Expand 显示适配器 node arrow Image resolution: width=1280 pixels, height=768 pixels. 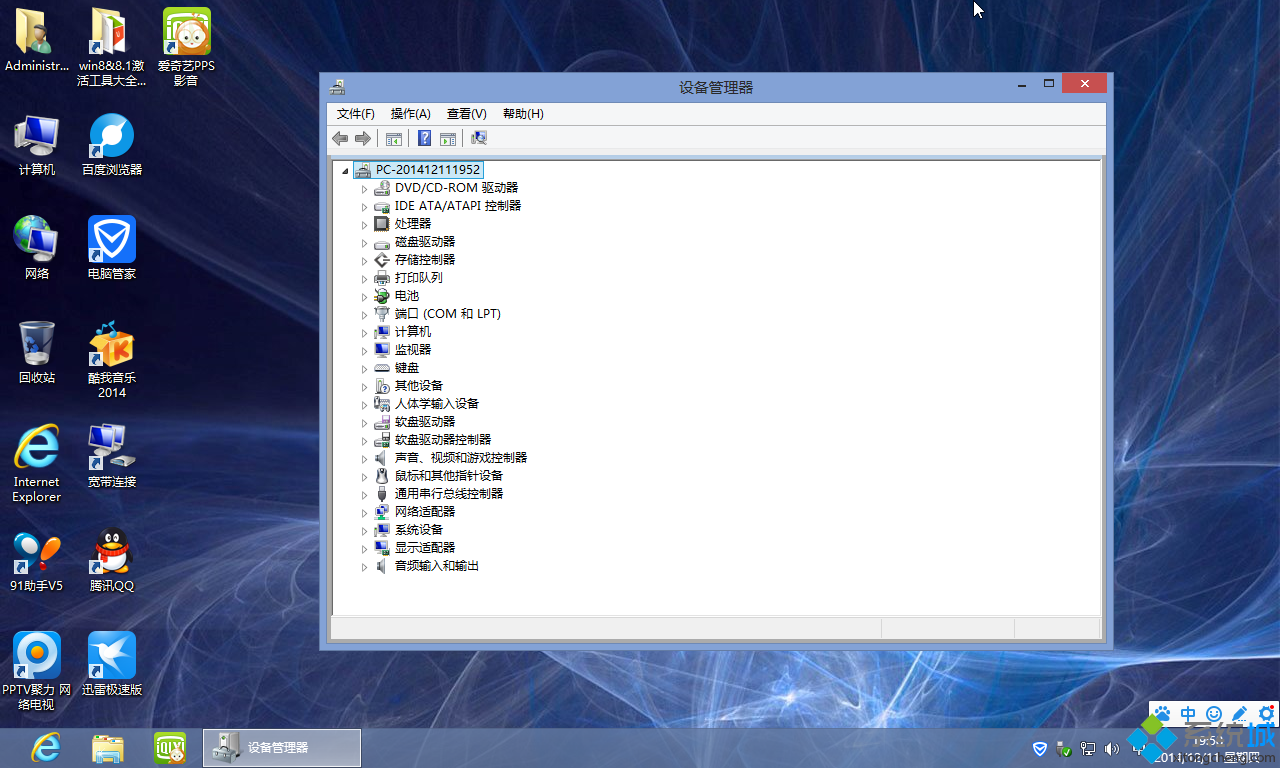tap(365, 549)
